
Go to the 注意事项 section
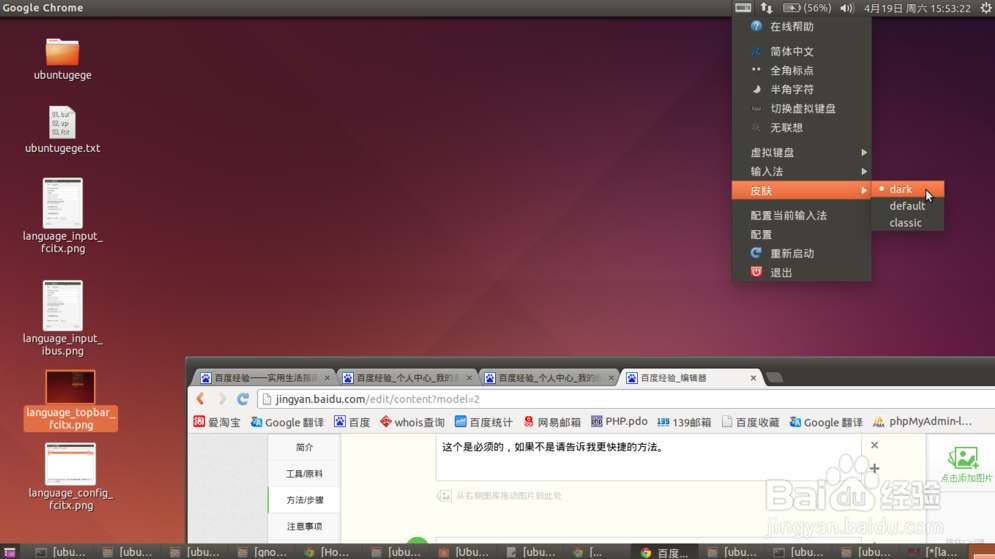point(305,526)
